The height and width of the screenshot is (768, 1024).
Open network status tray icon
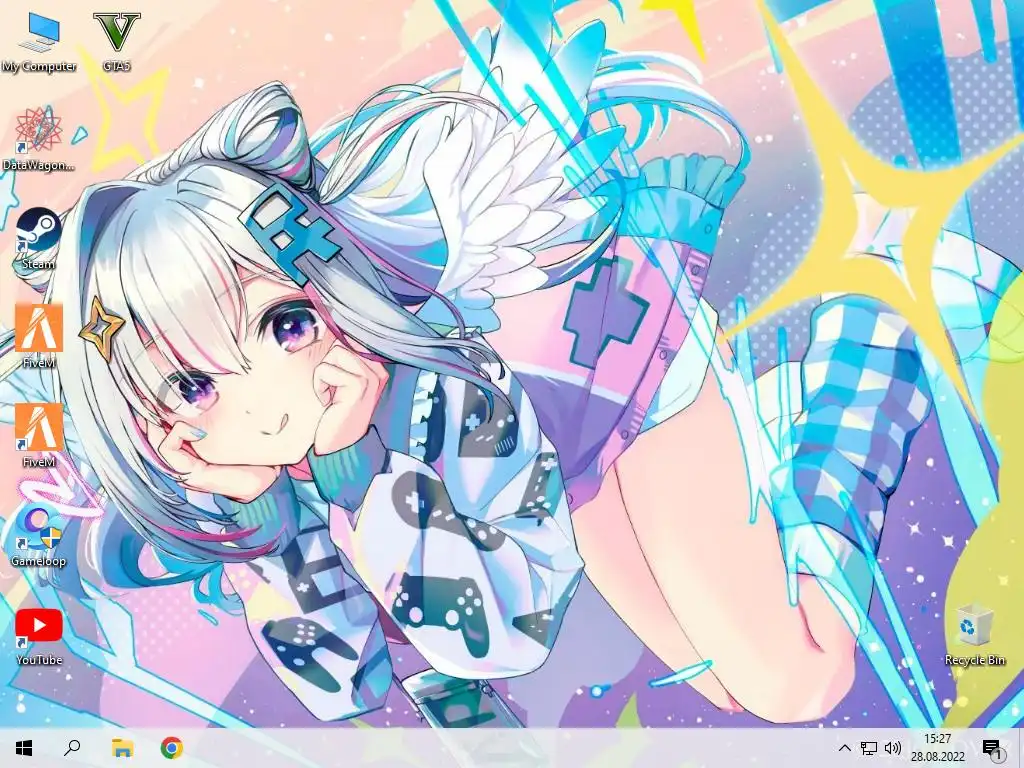click(869, 748)
